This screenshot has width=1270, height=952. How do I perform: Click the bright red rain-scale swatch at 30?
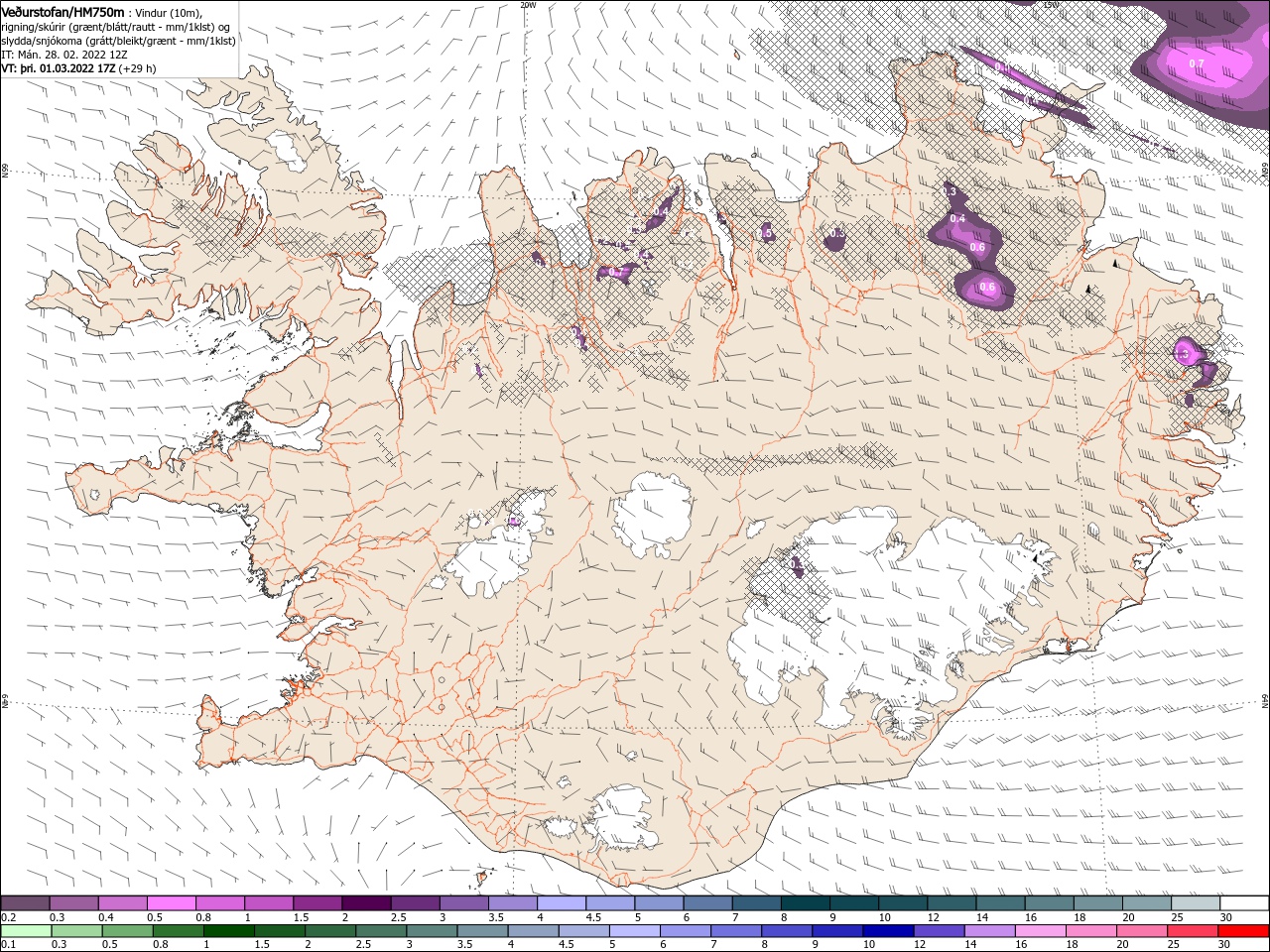point(1243,931)
